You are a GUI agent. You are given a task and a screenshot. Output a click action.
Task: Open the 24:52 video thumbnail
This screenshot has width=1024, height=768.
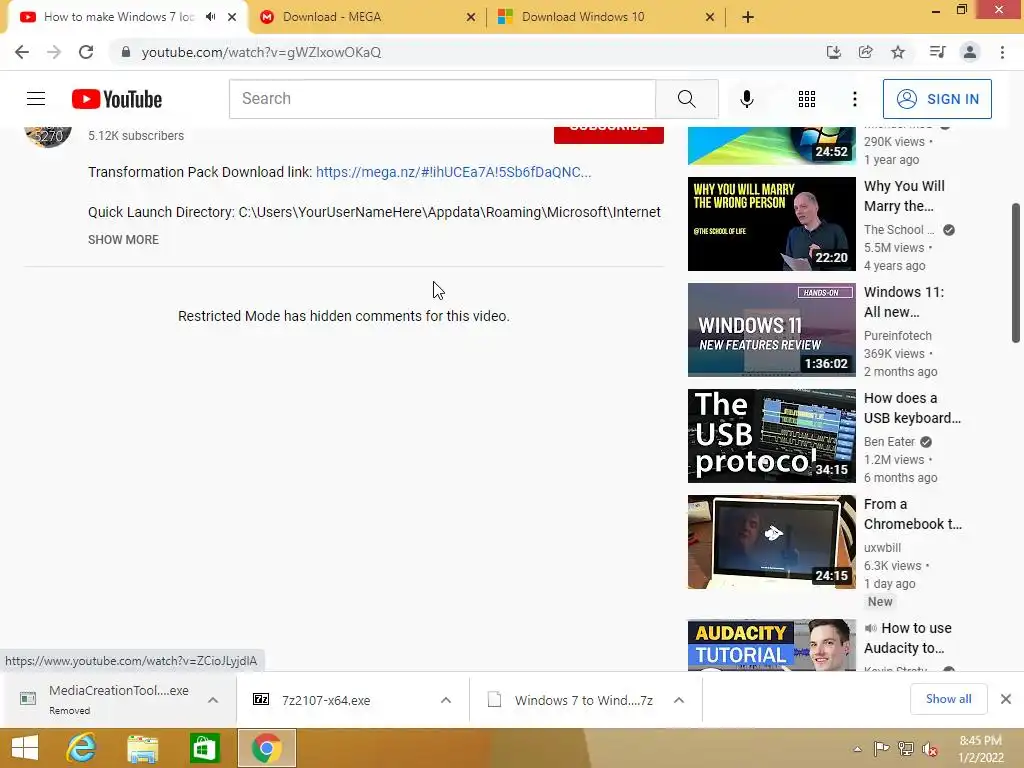click(x=771, y=145)
